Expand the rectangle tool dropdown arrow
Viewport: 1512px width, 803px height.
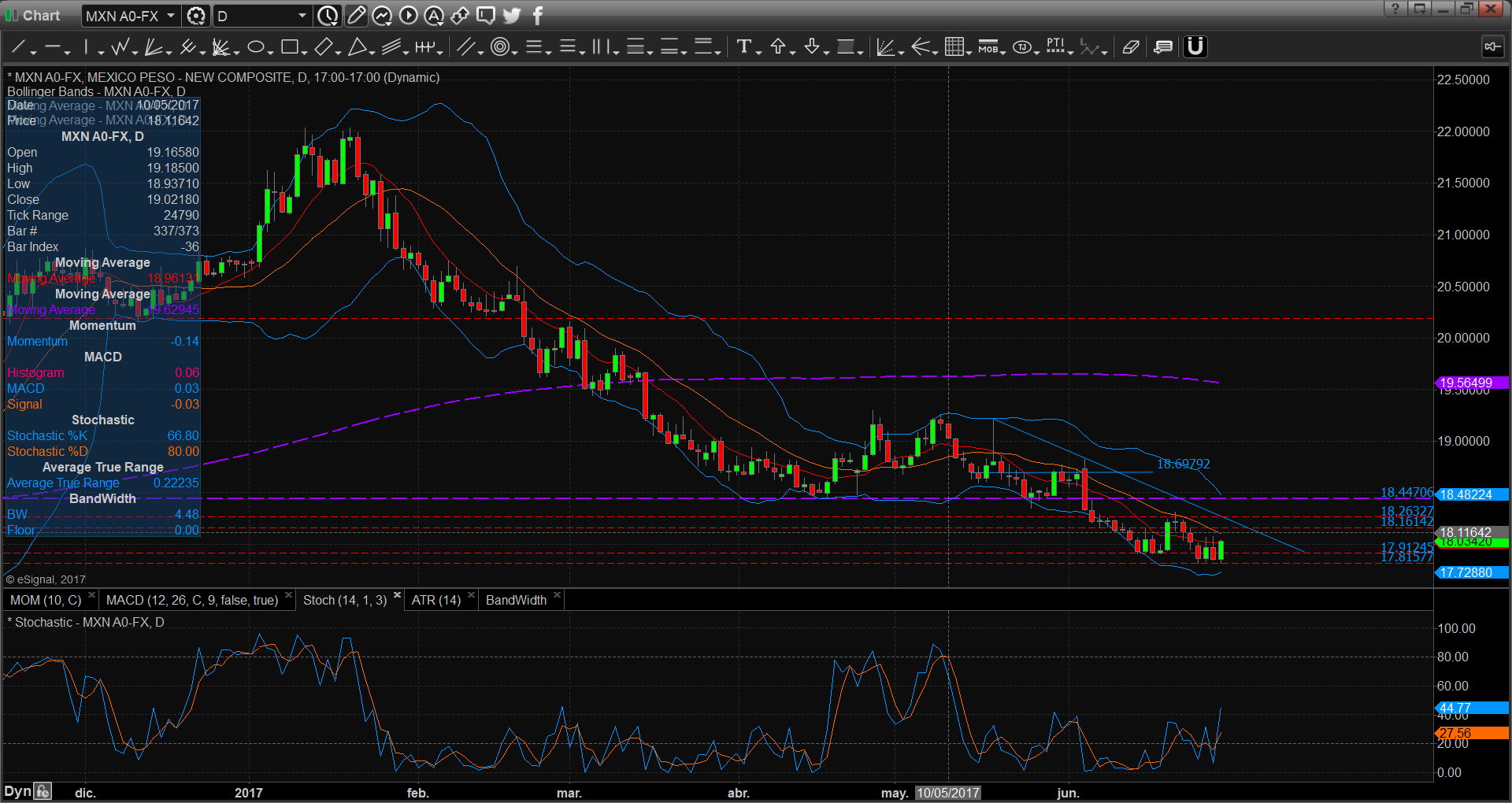(305, 52)
